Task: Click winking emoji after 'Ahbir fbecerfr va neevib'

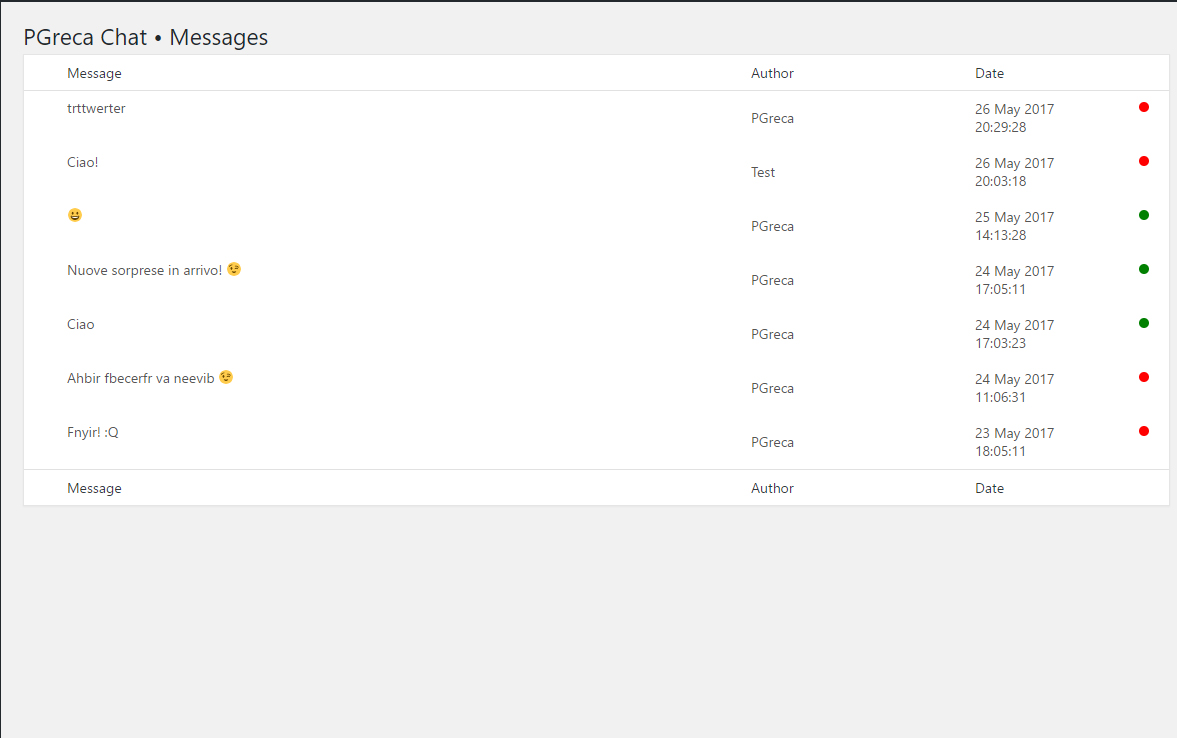Action: [226, 377]
